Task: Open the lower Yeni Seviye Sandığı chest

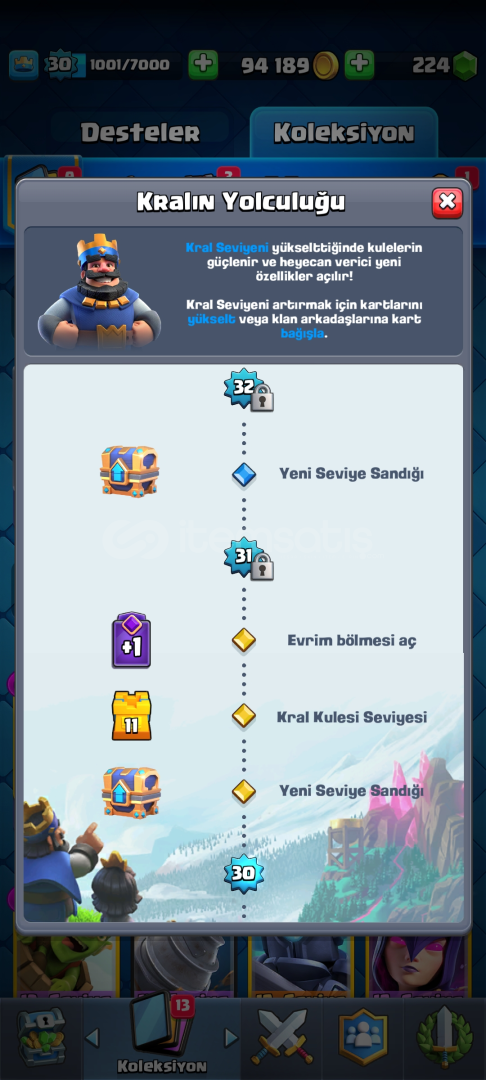Action: [131, 792]
